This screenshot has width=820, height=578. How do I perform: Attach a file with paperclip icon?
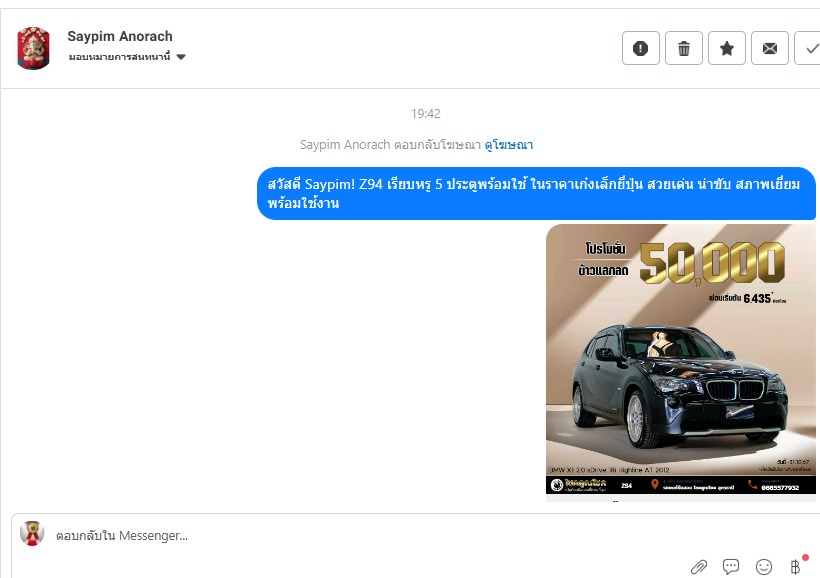pos(699,566)
